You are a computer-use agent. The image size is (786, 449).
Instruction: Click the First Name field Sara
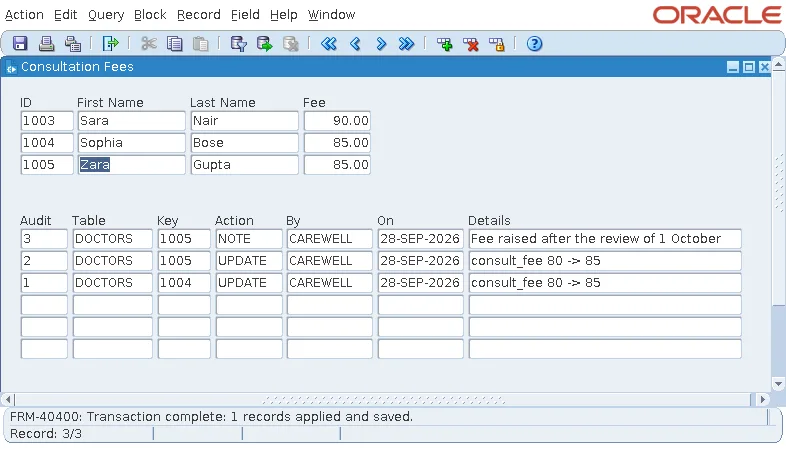tap(131, 121)
